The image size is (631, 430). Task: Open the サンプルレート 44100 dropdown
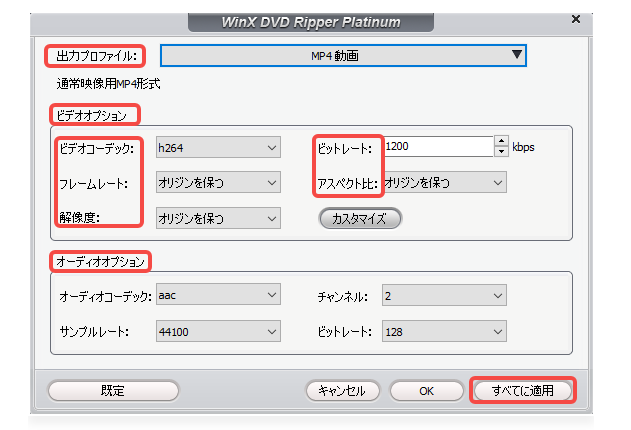tap(218, 331)
